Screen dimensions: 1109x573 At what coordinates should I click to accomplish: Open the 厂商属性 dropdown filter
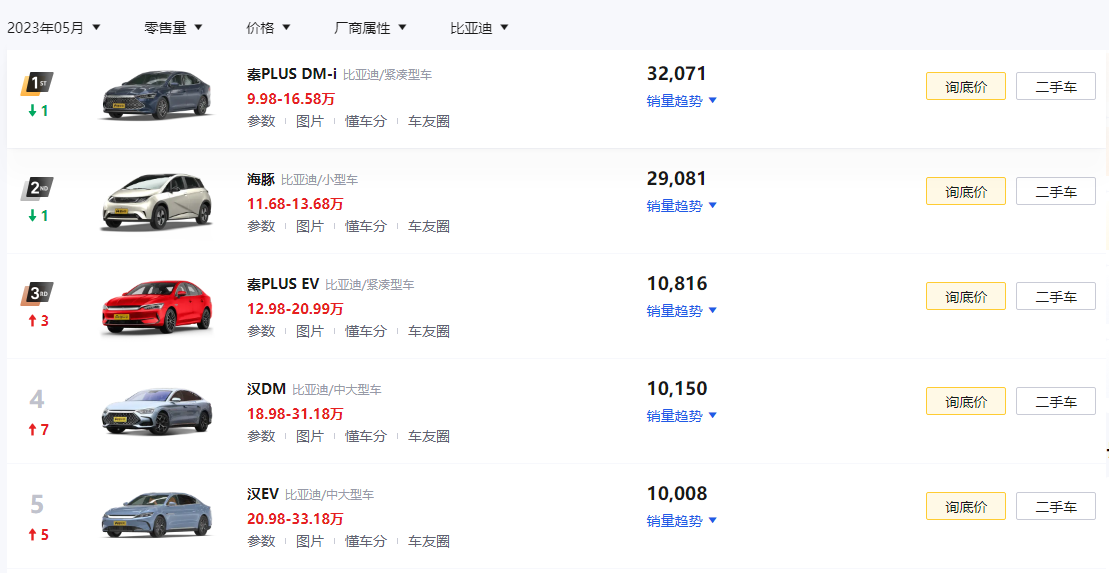tap(370, 28)
